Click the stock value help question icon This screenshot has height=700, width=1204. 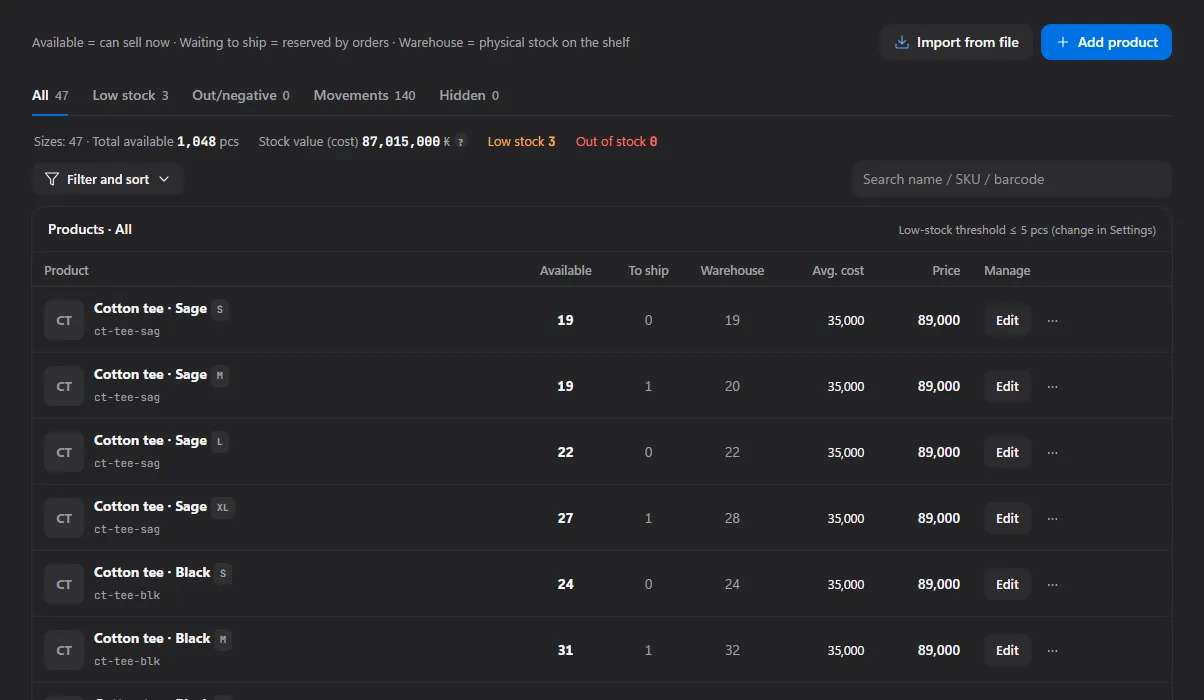point(460,142)
